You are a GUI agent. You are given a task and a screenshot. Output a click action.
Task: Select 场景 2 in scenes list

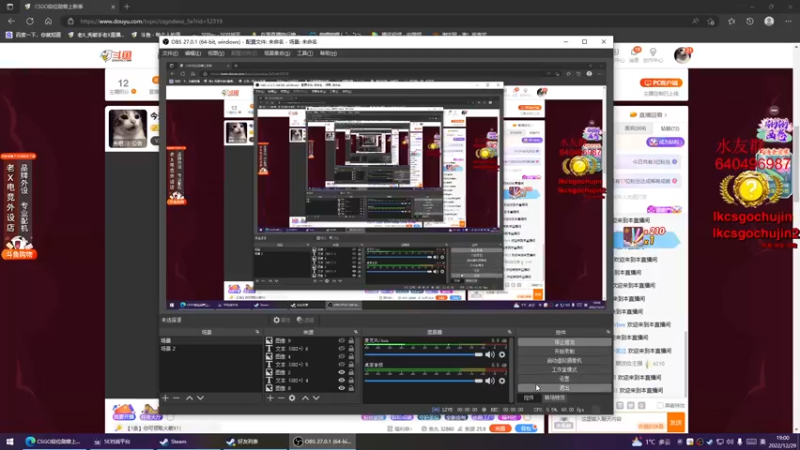[x=210, y=349]
